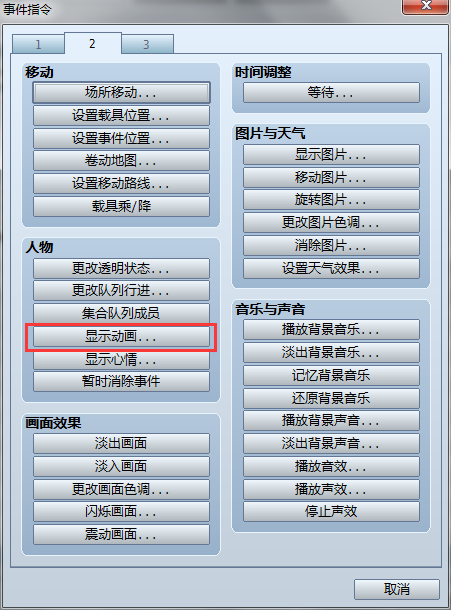This screenshot has height=610, width=451.
Task: Select 淡出背景声音... command
Action: 332,443
